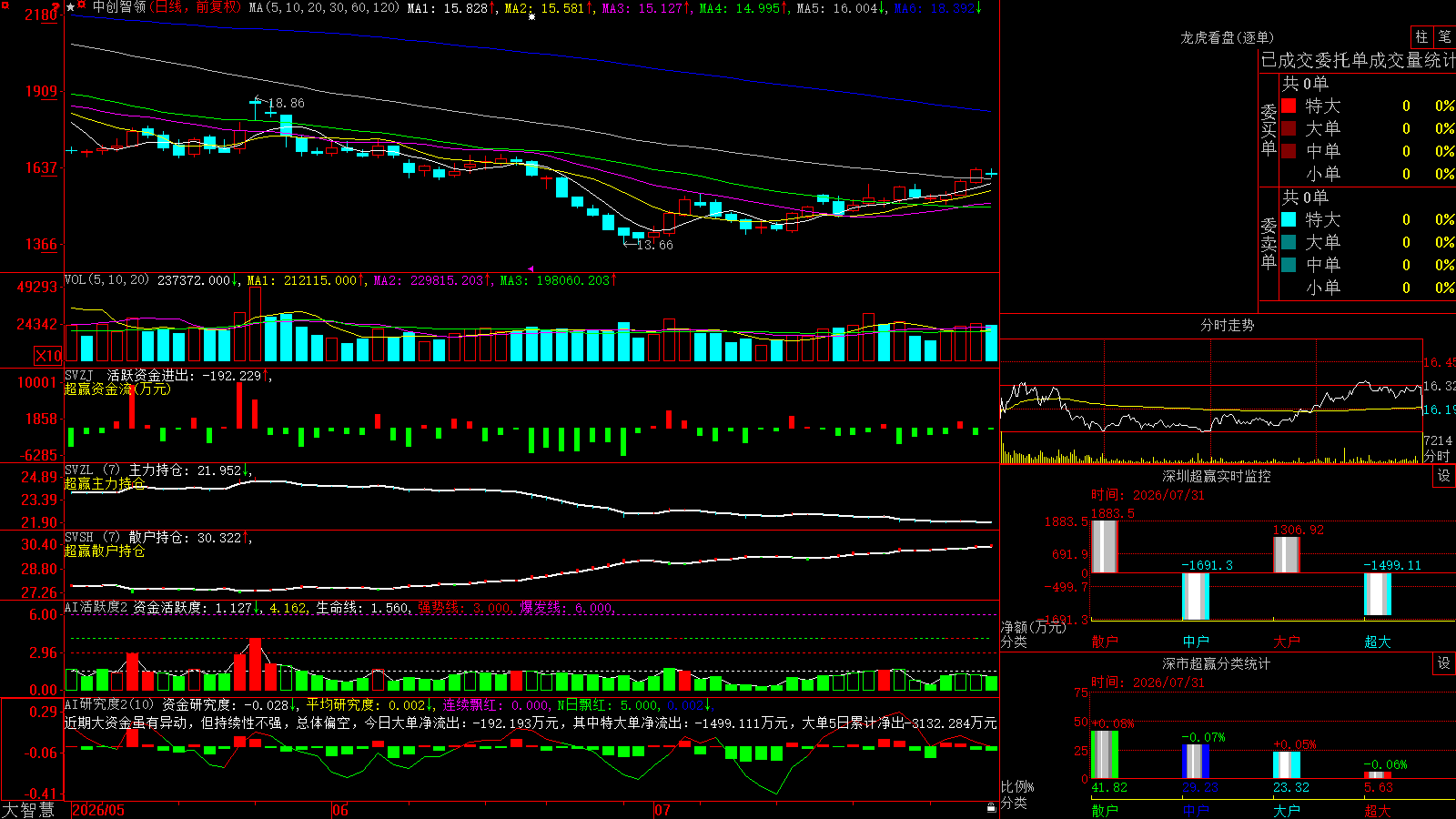The height and width of the screenshot is (819, 1456).
Task: Click the 已成交委托单成交量统计 header
Action: [1358, 60]
